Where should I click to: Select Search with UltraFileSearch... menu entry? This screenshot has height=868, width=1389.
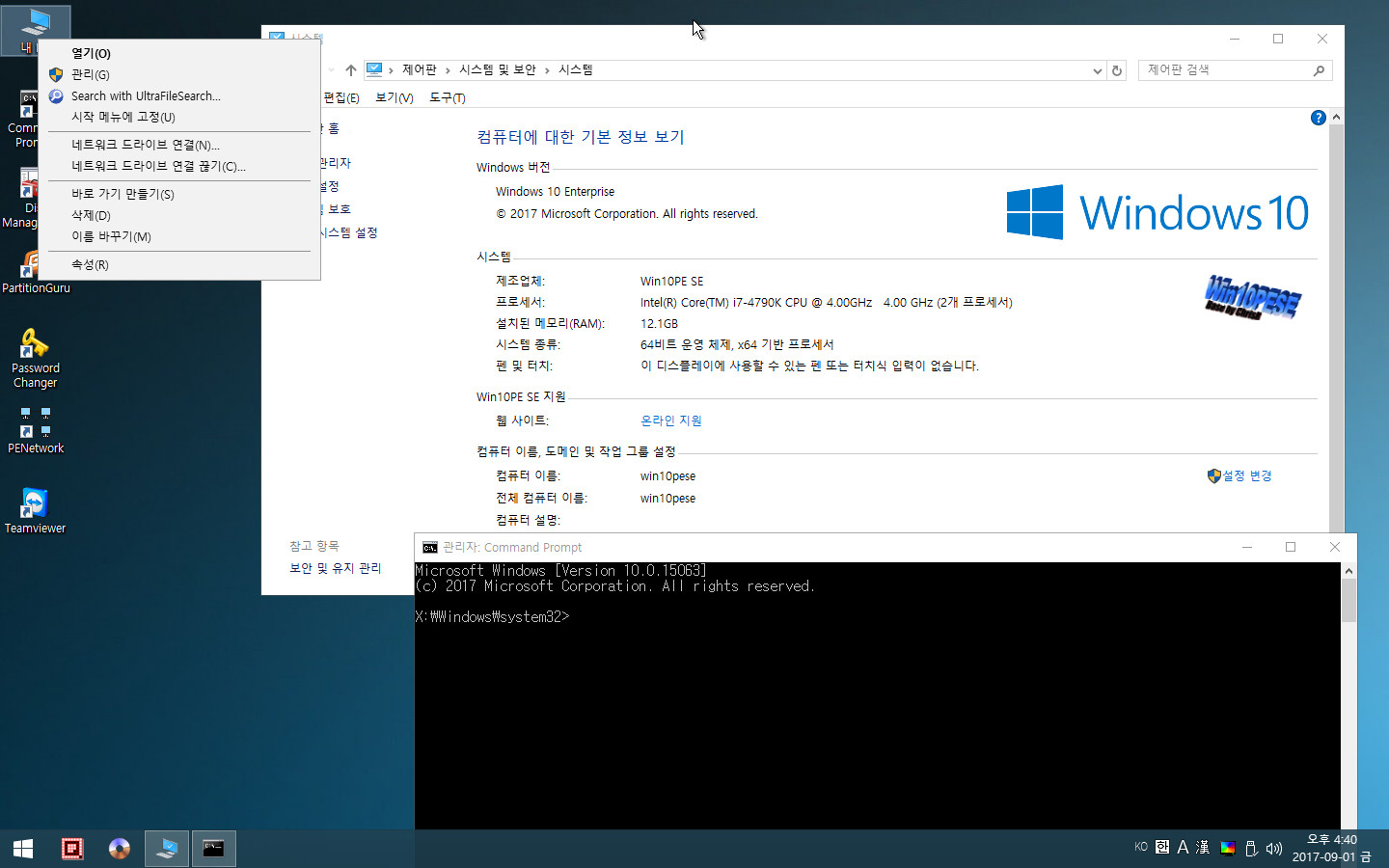[x=179, y=95]
